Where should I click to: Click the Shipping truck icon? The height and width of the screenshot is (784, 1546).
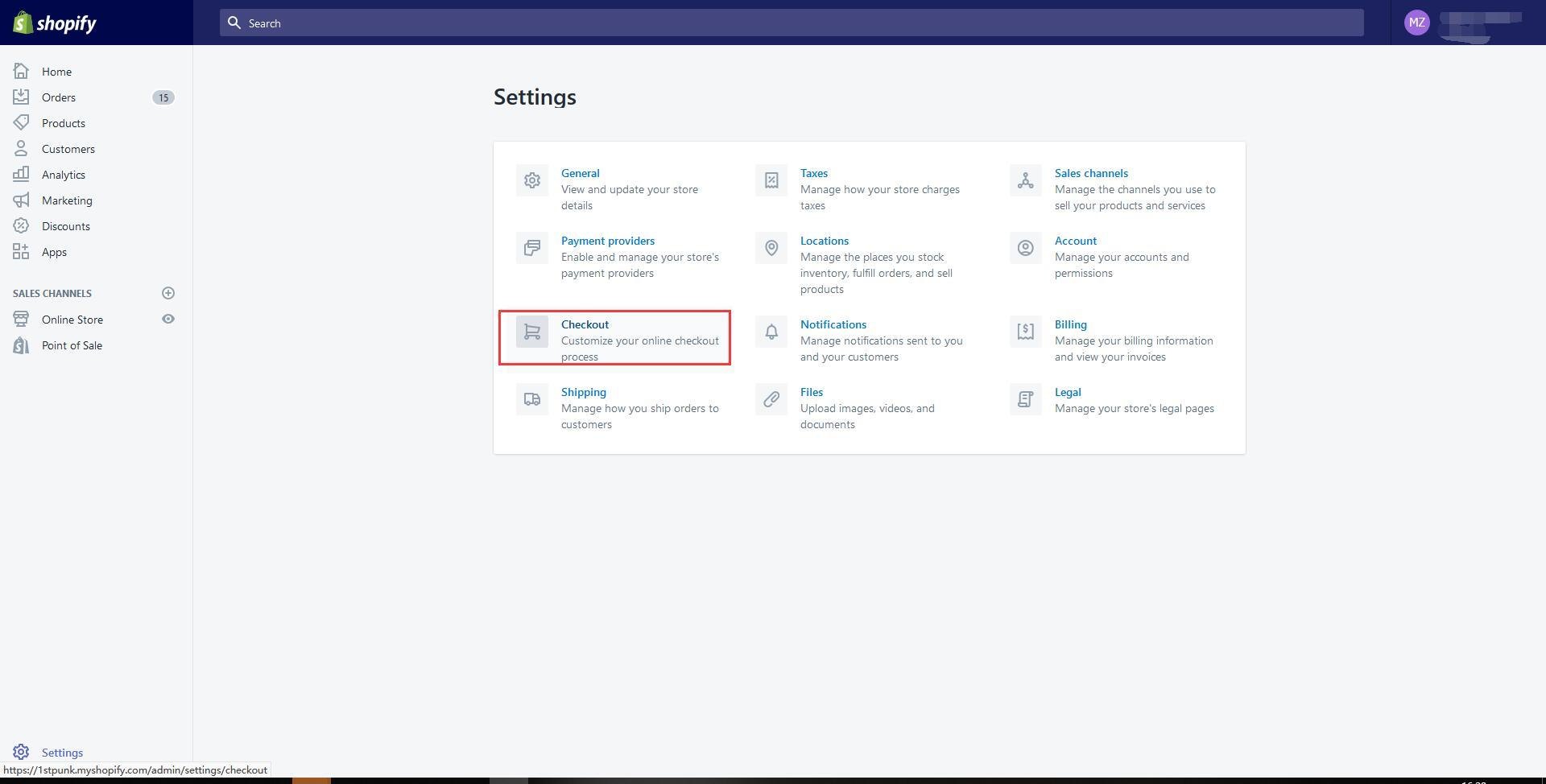coord(532,399)
